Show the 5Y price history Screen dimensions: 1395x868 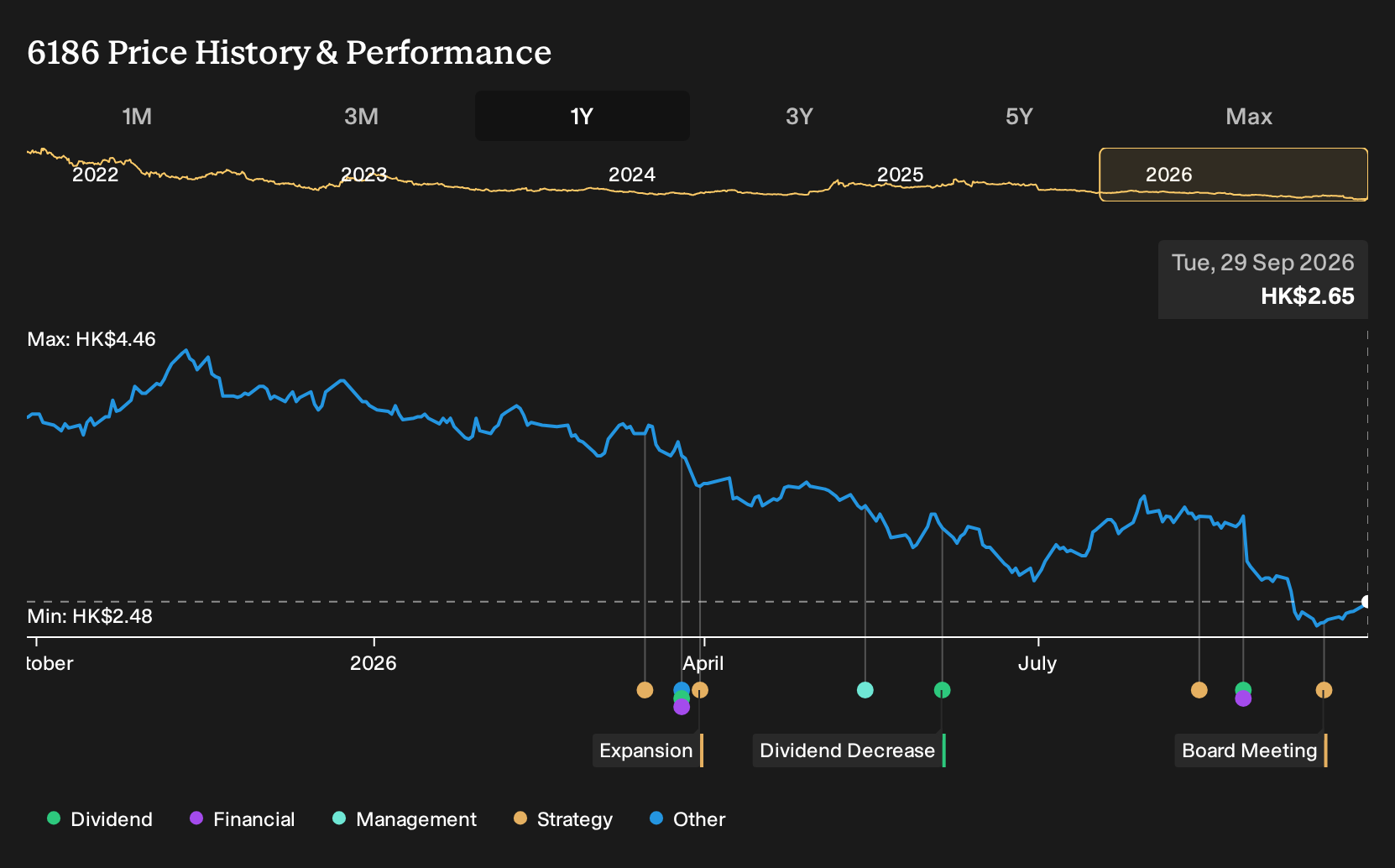pyautogui.click(x=1019, y=116)
